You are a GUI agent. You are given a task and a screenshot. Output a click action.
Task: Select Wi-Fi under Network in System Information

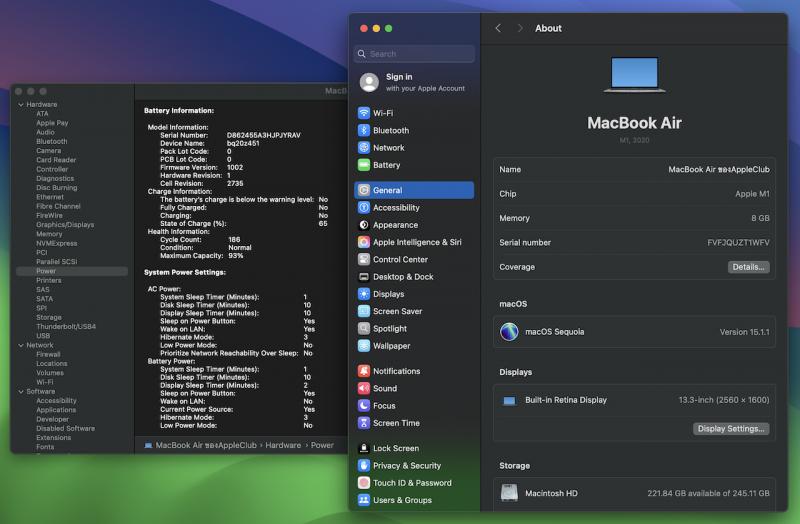click(x=44, y=382)
